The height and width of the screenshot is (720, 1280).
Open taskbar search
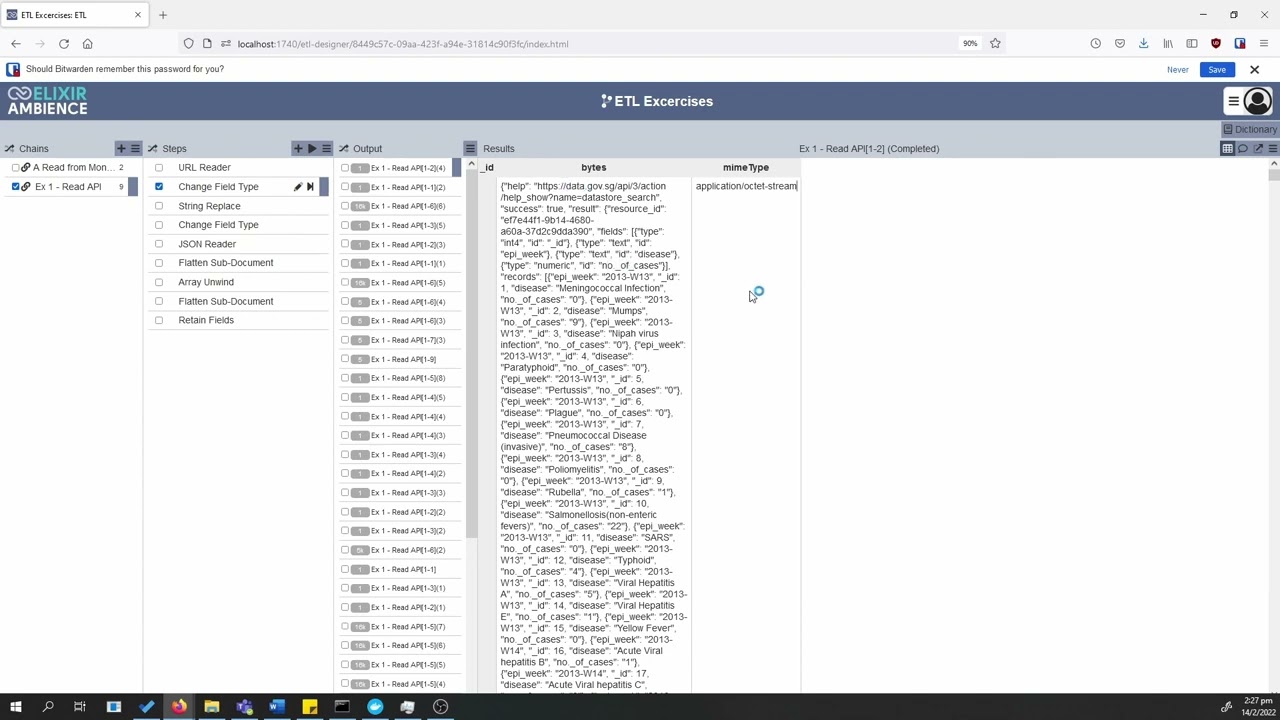pyautogui.click(x=48, y=707)
